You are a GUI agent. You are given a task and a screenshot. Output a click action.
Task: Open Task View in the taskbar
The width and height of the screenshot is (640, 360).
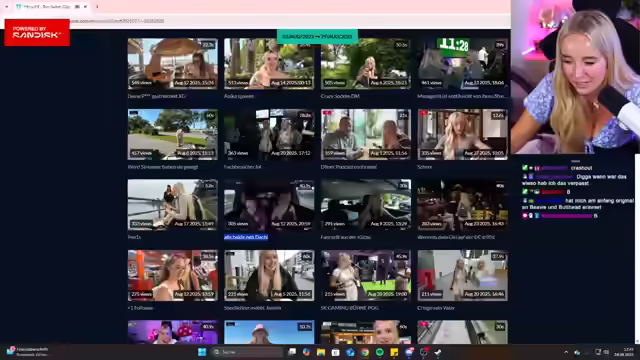(x=292, y=352)
